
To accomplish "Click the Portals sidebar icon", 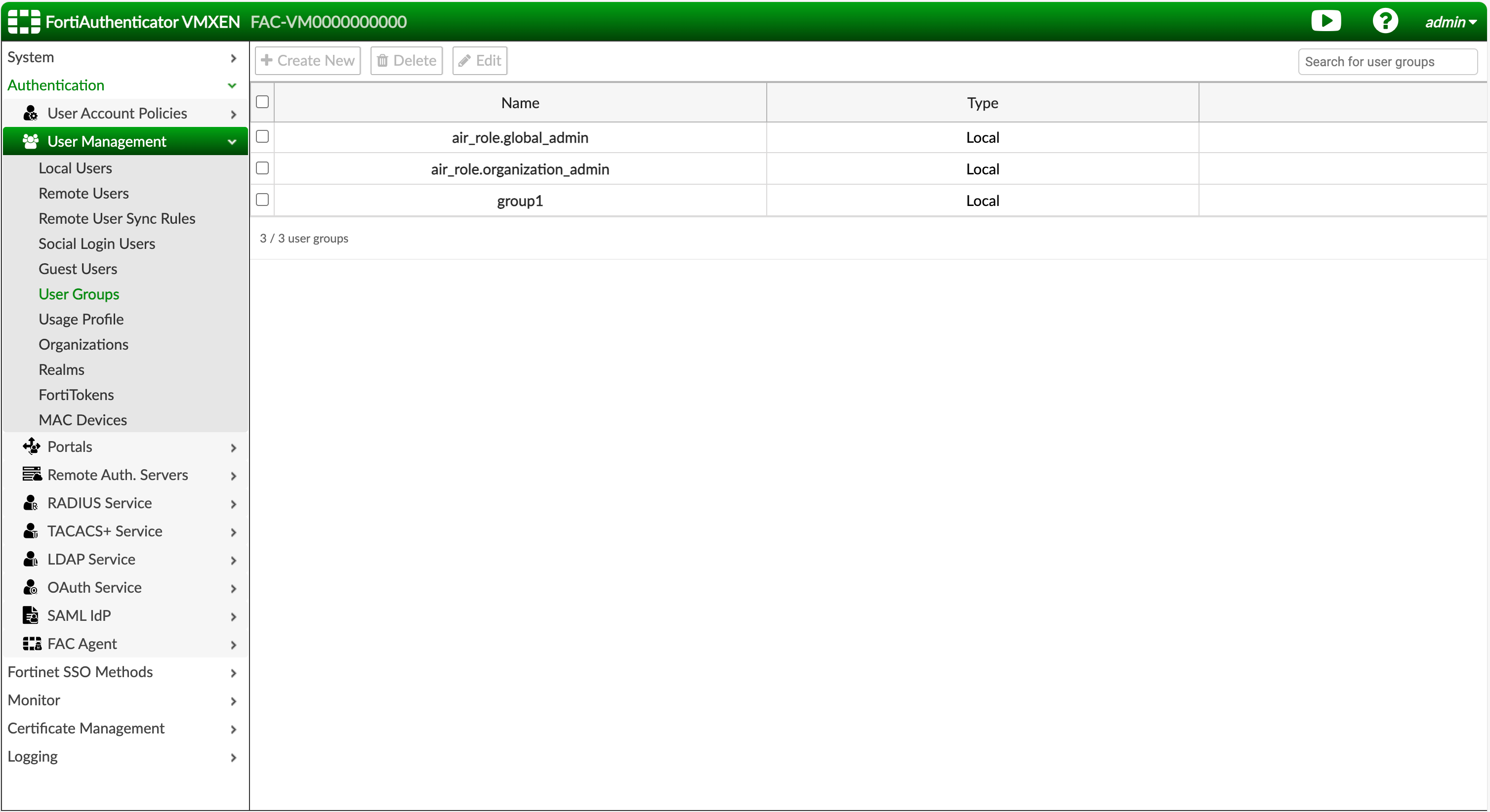I will point(31,447).
